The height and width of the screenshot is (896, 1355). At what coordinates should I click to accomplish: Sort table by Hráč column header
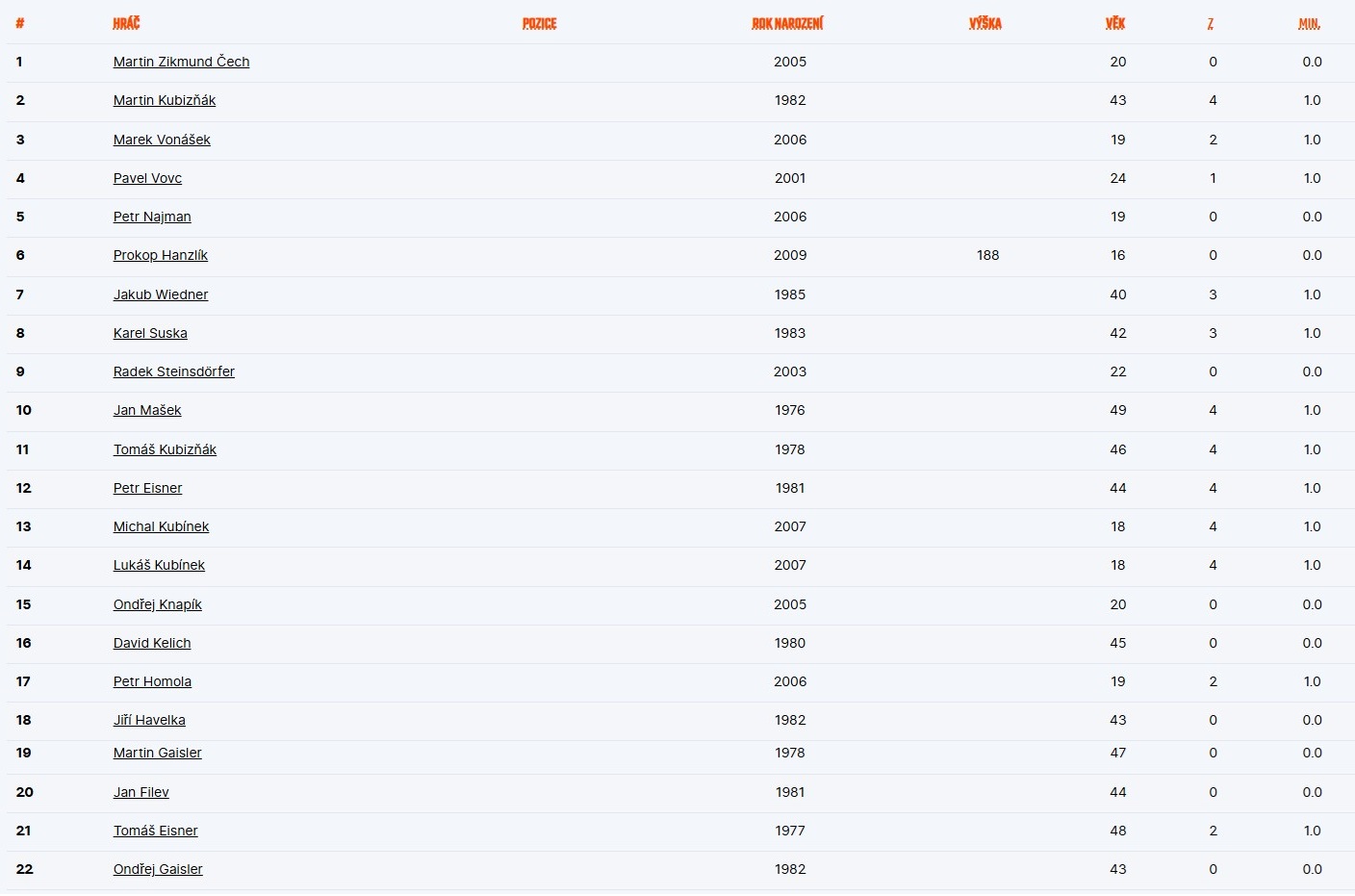126,23
